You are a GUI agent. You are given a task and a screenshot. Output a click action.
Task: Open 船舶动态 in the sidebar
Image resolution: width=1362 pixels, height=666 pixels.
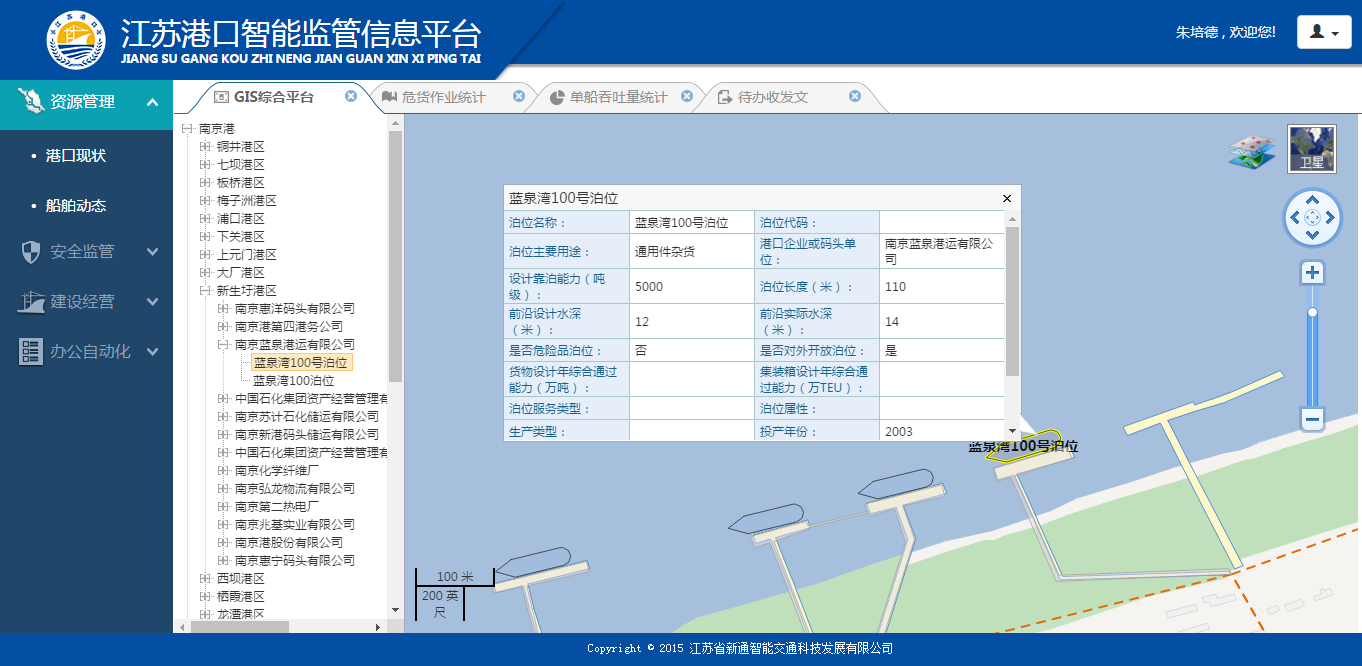[76, 206]
